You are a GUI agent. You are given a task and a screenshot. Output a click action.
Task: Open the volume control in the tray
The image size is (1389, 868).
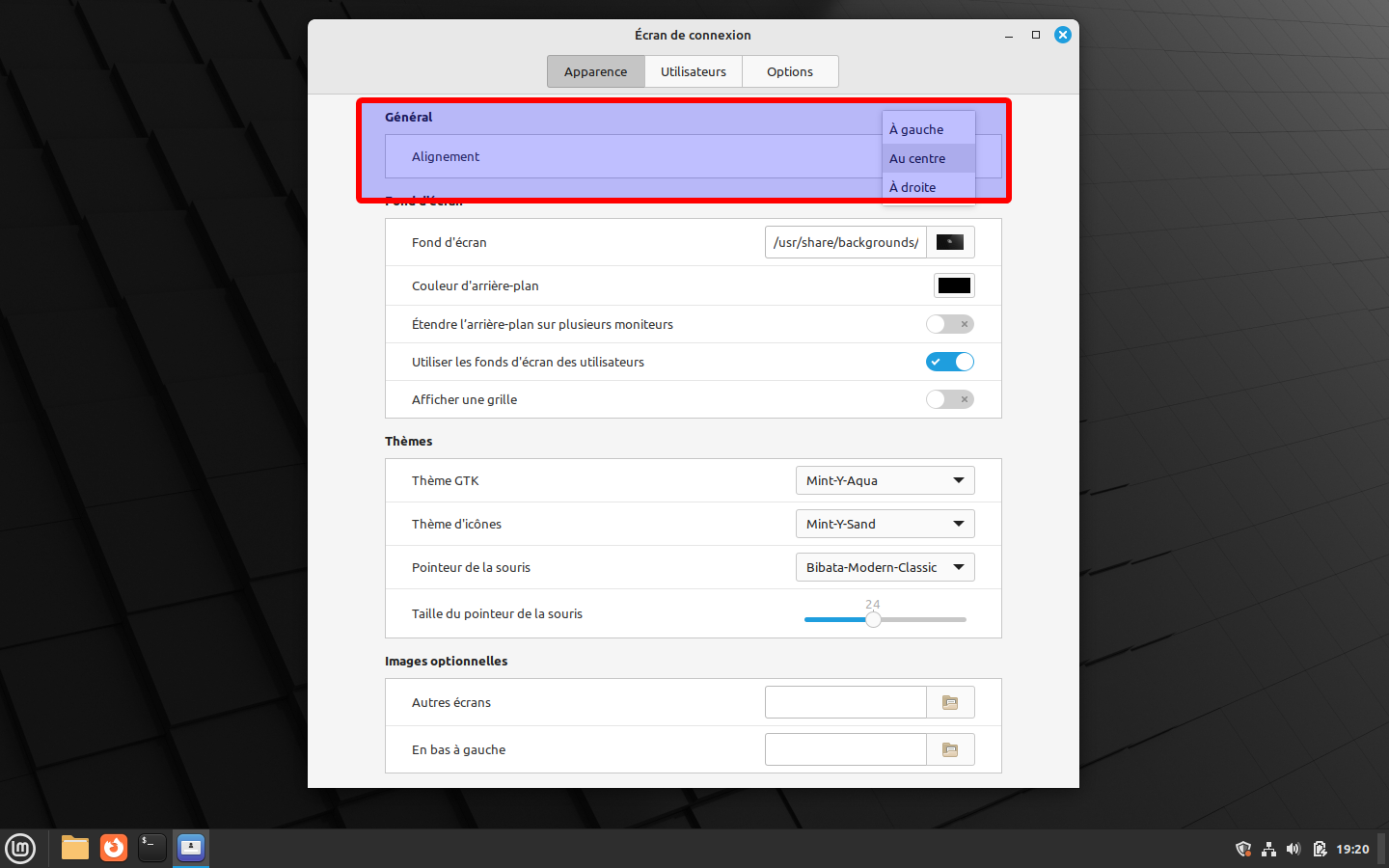(1294, 849)
